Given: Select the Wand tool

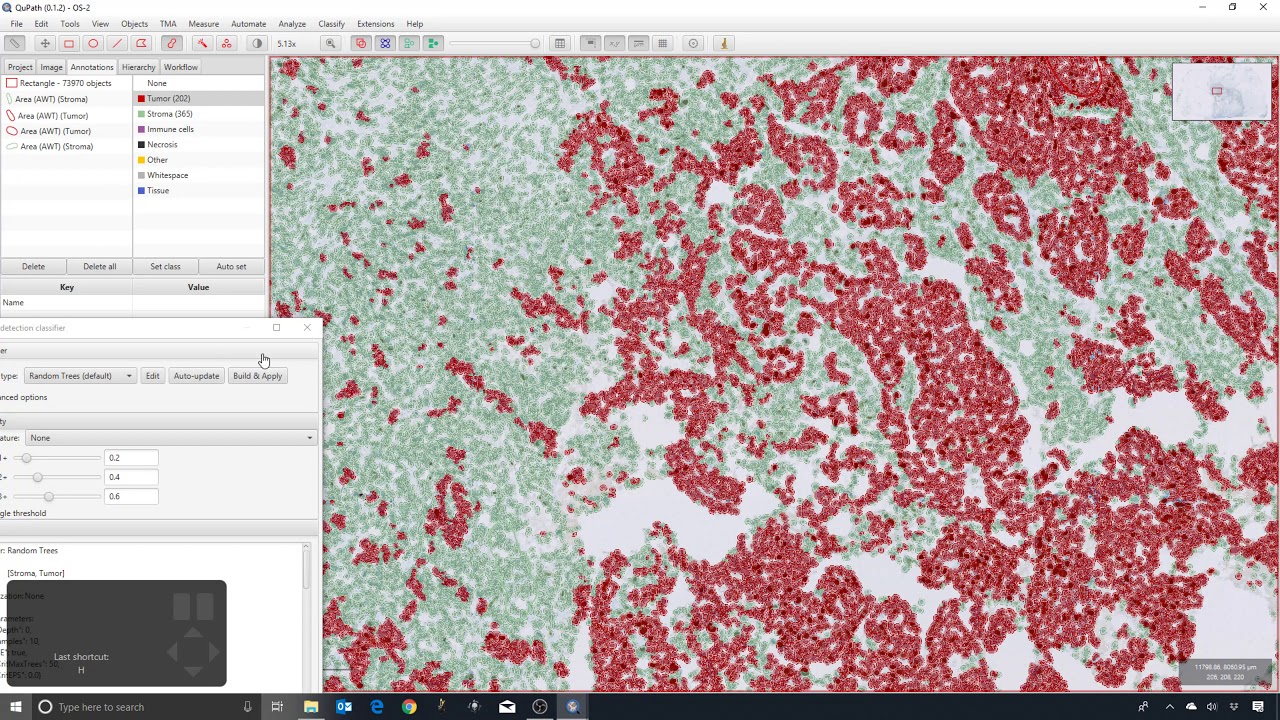Looking at the screenshot, I should click(x=202, y=43).
